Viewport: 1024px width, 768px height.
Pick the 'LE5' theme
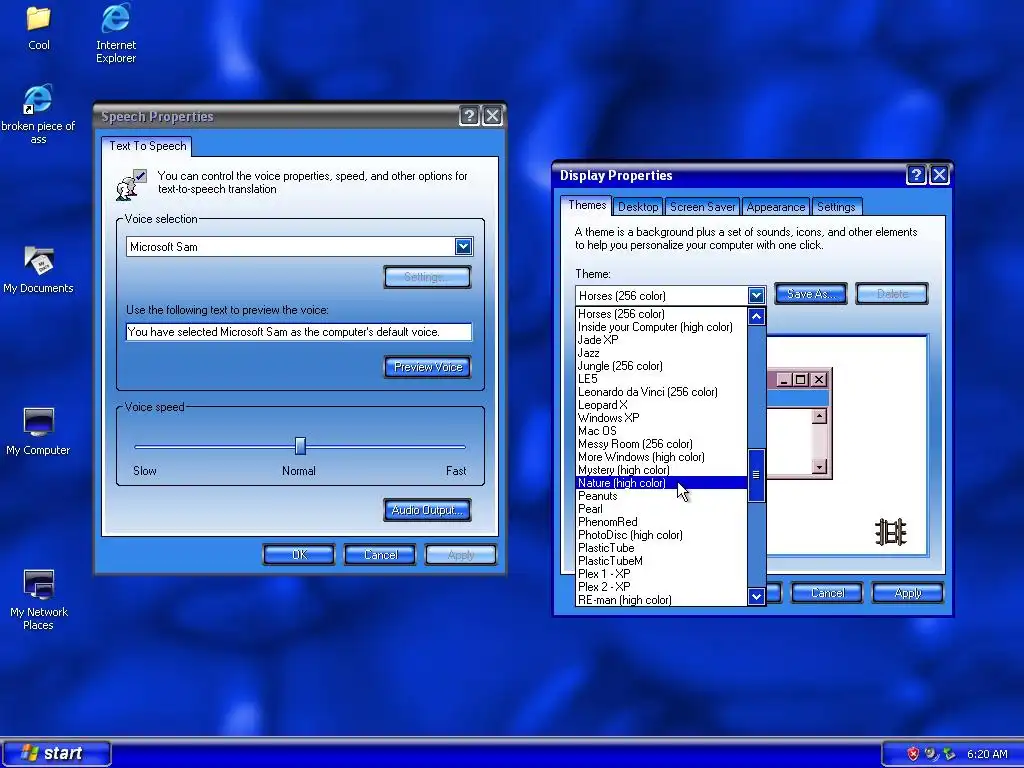(662, 379)
